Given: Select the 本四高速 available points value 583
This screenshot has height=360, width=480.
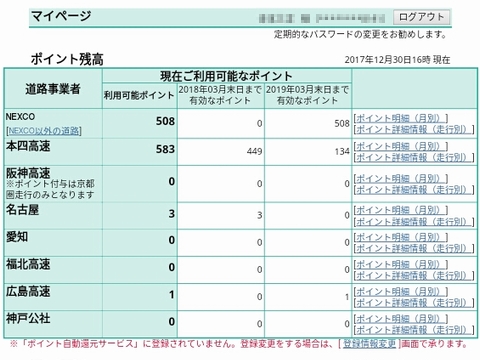Looking at the screenshot, I should click(x=165, y=149).
